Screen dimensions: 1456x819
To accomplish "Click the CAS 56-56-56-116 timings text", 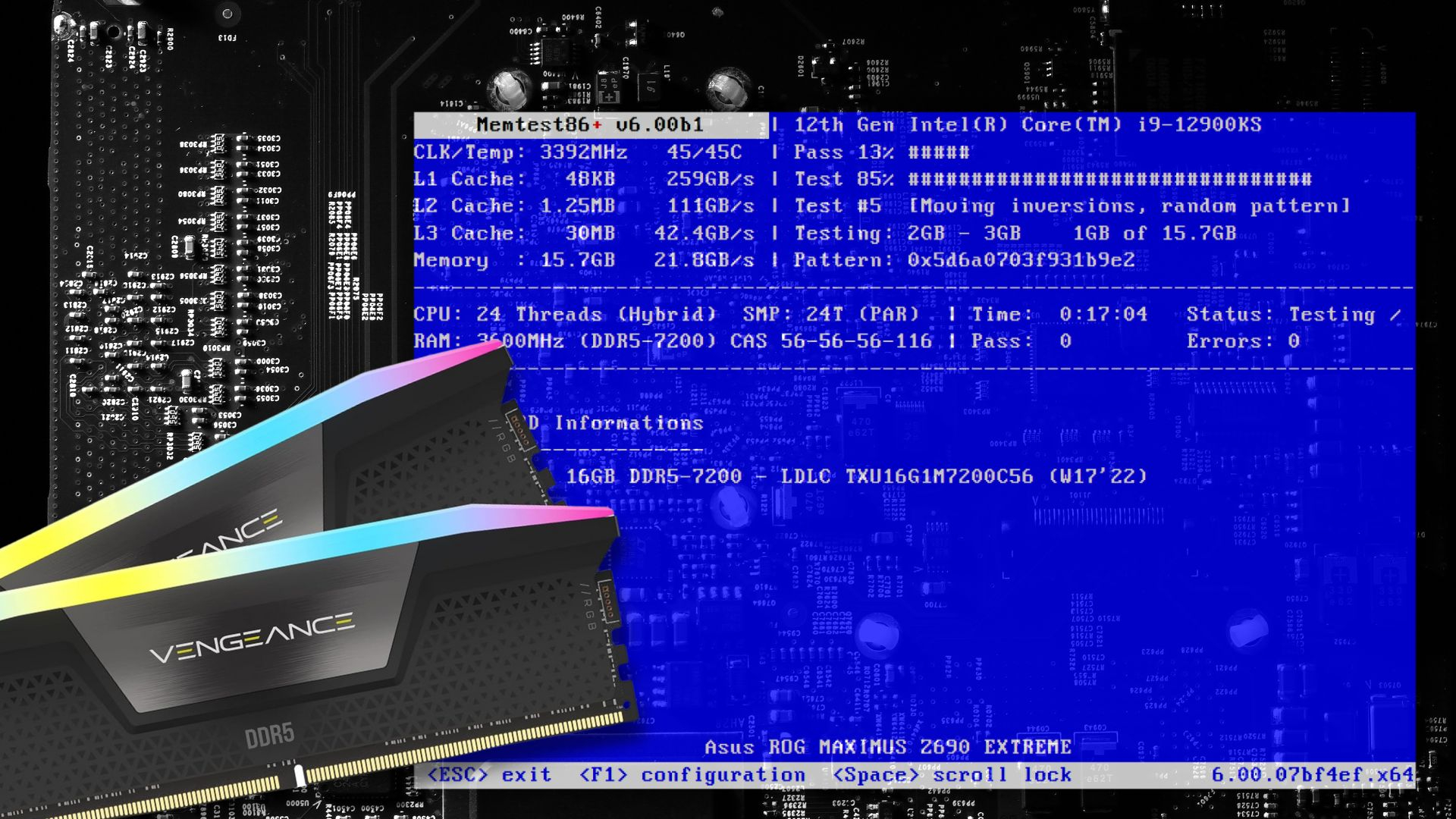I will coord(830,341).
